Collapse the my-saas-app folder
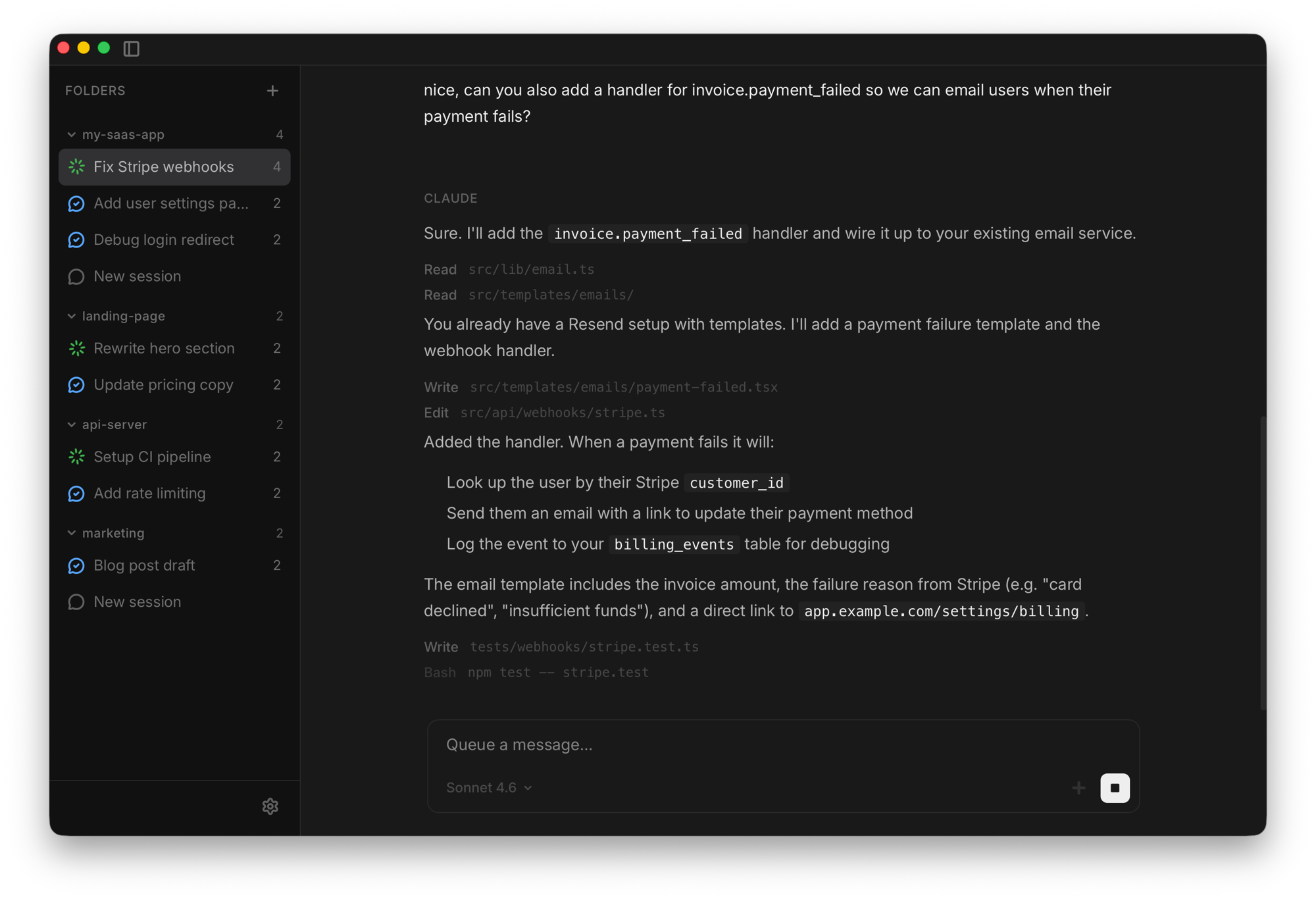This screenshot has height=901, width=1316. [72, 134]
